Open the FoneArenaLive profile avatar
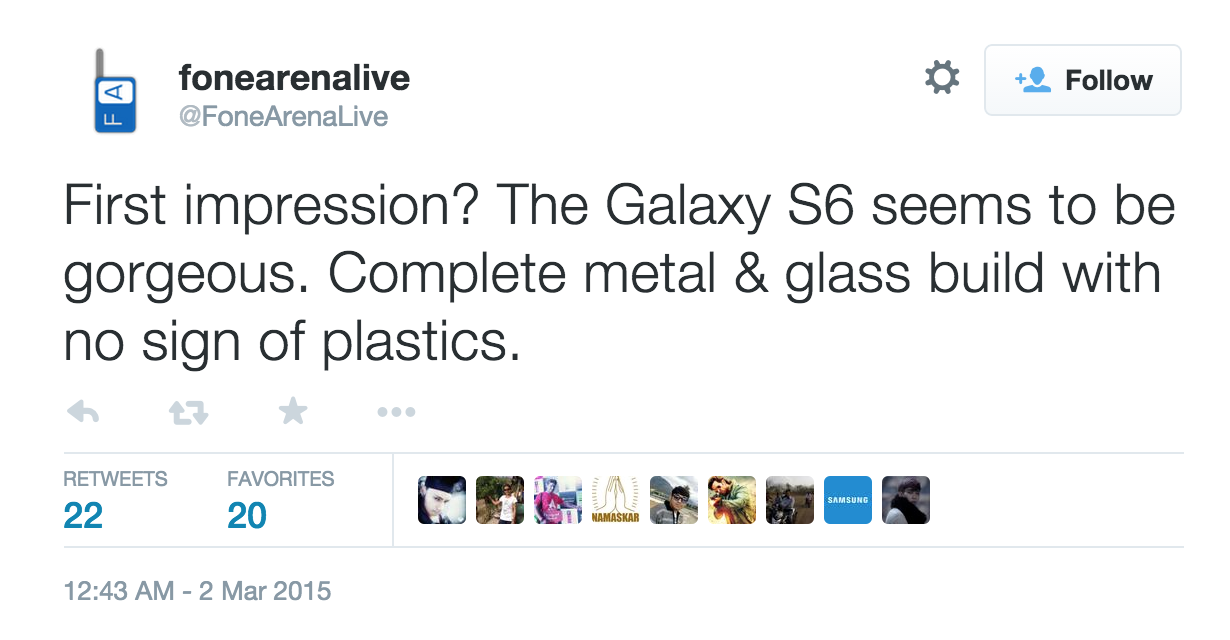This screenshot has height=640, width=1230. [x=114, y=91]
